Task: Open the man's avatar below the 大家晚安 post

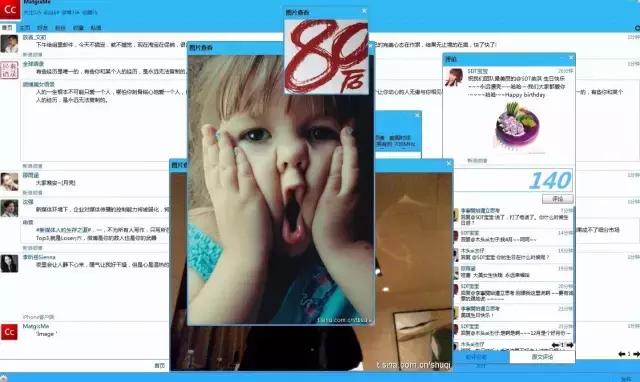Action: pyautogui.click(x=9, y=208)
